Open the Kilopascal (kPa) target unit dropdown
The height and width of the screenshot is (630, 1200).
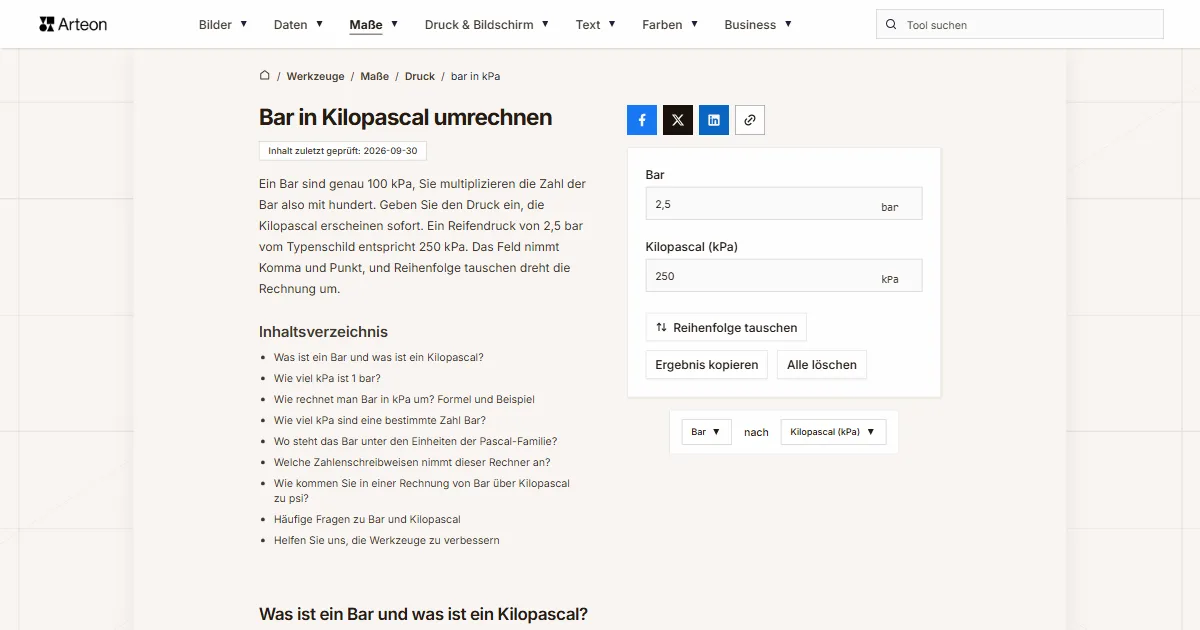(833, 432)
